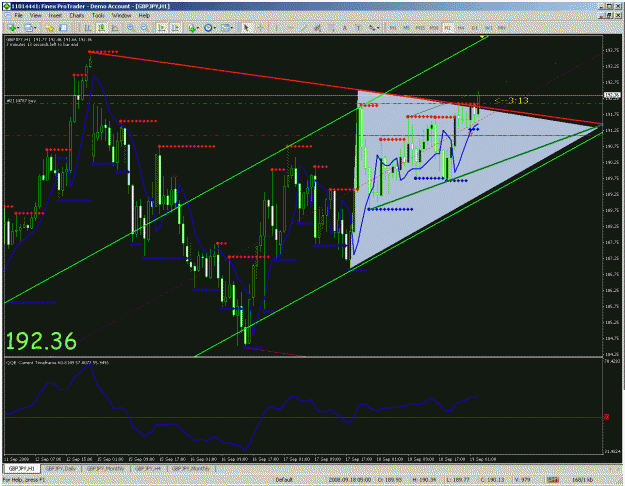Toggle Chart Shift from right edge
Screen dimensions: 625x486
click(x=175, y=28)
